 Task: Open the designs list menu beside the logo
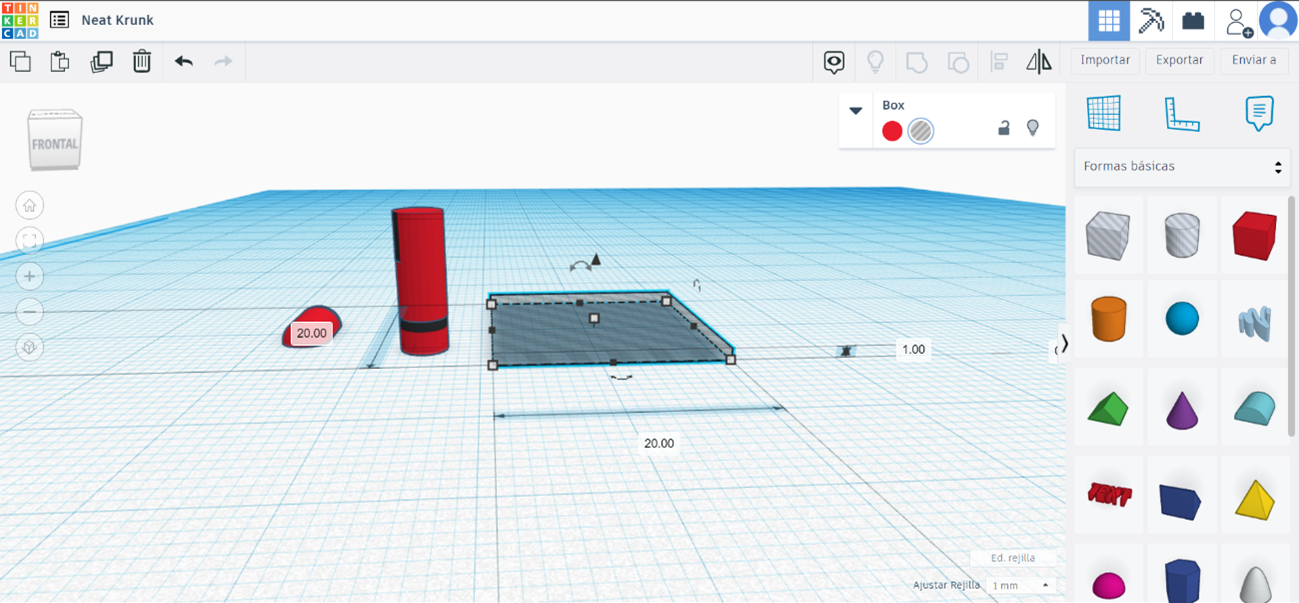[x=59, y=19]
